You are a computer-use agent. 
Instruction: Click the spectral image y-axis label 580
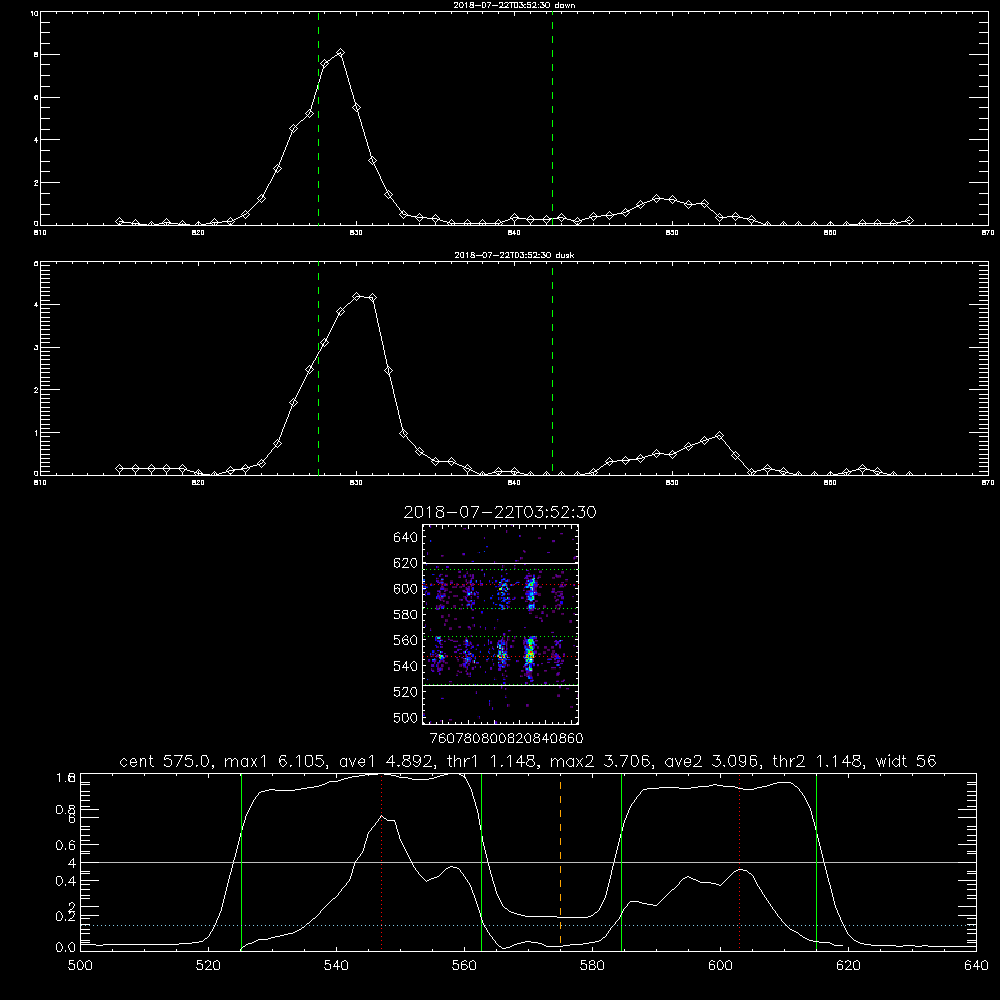(405, 615)
